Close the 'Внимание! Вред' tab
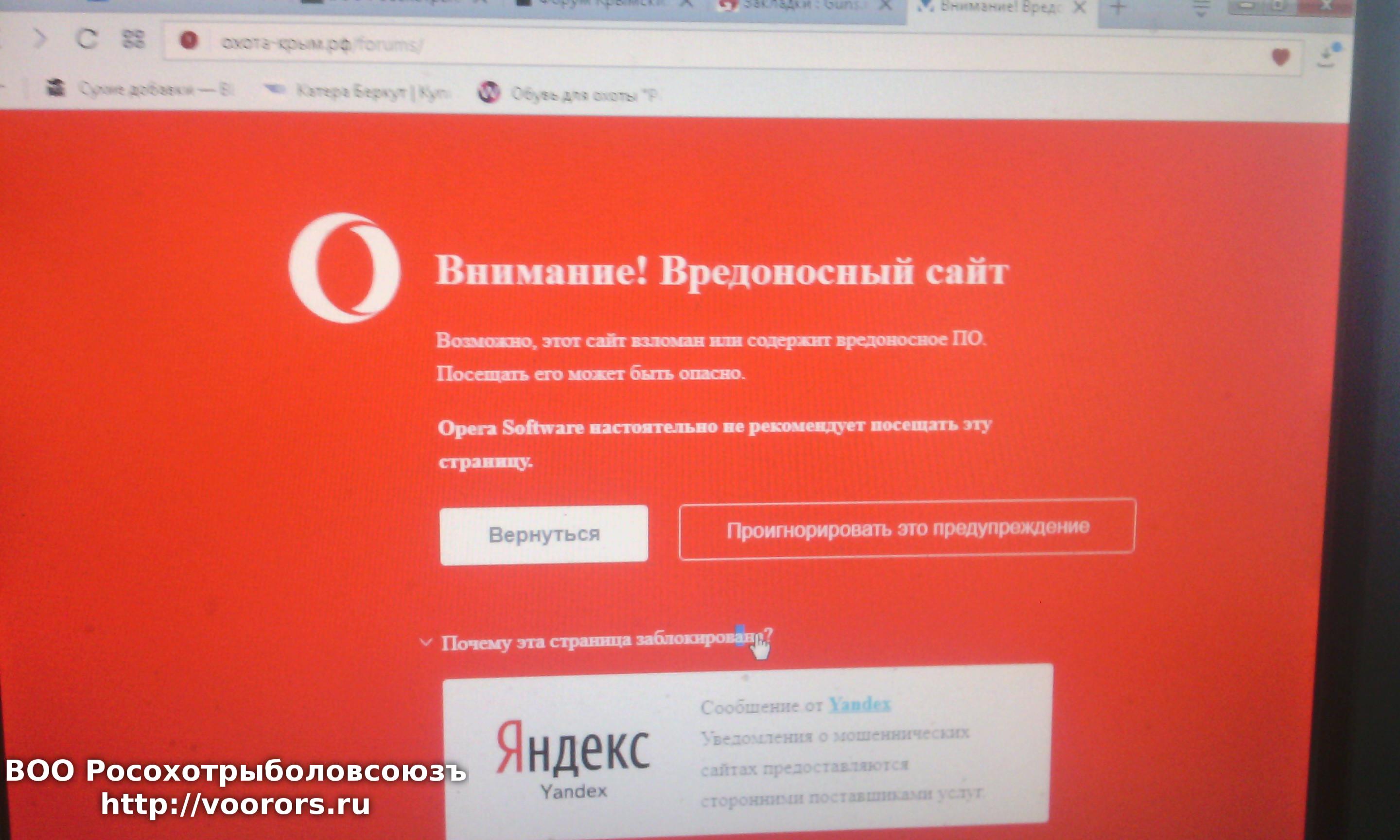This screenshot has width=1400, height=840. [1080, 7]
